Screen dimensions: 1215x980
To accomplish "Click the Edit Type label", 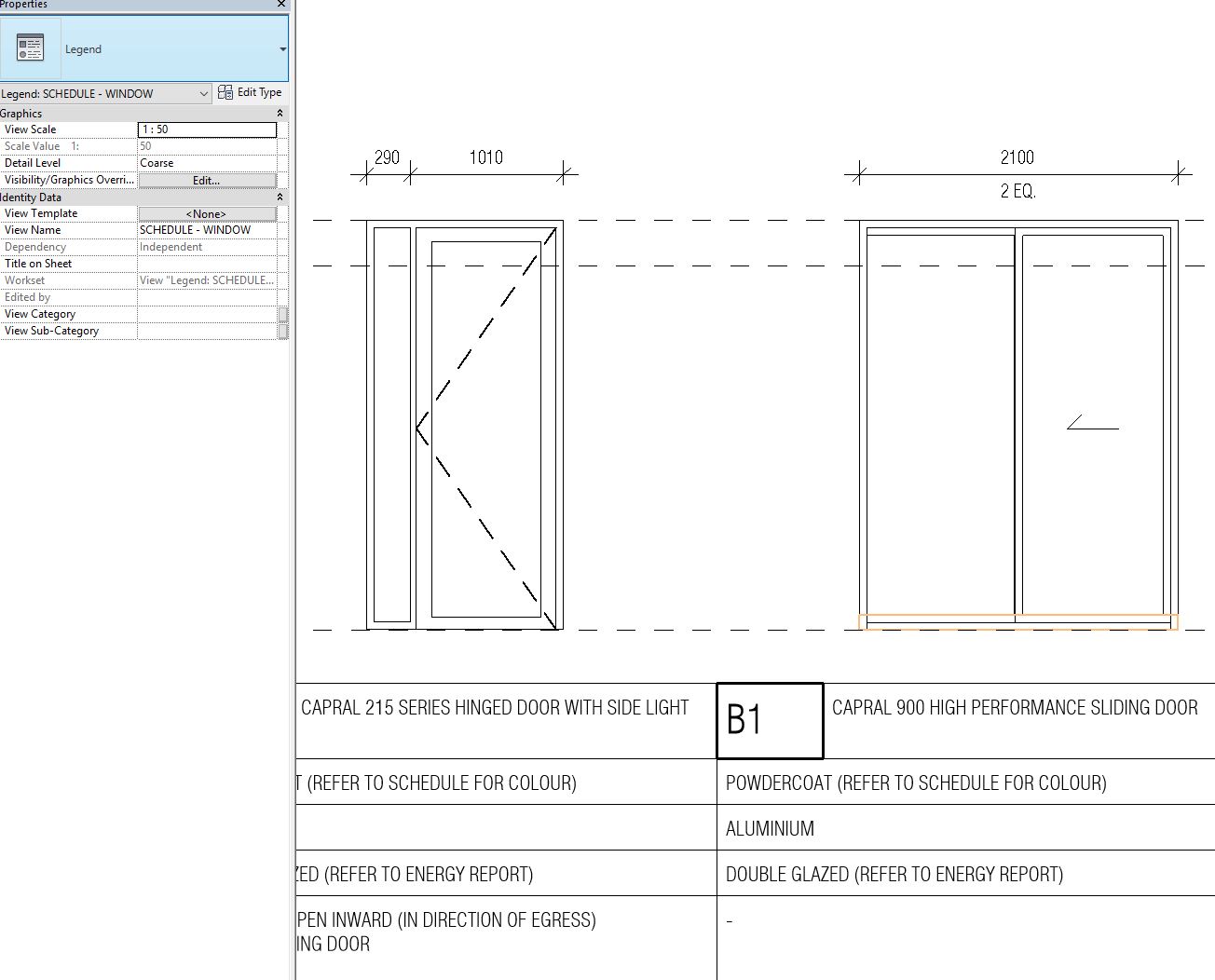I will click(257, 92).
